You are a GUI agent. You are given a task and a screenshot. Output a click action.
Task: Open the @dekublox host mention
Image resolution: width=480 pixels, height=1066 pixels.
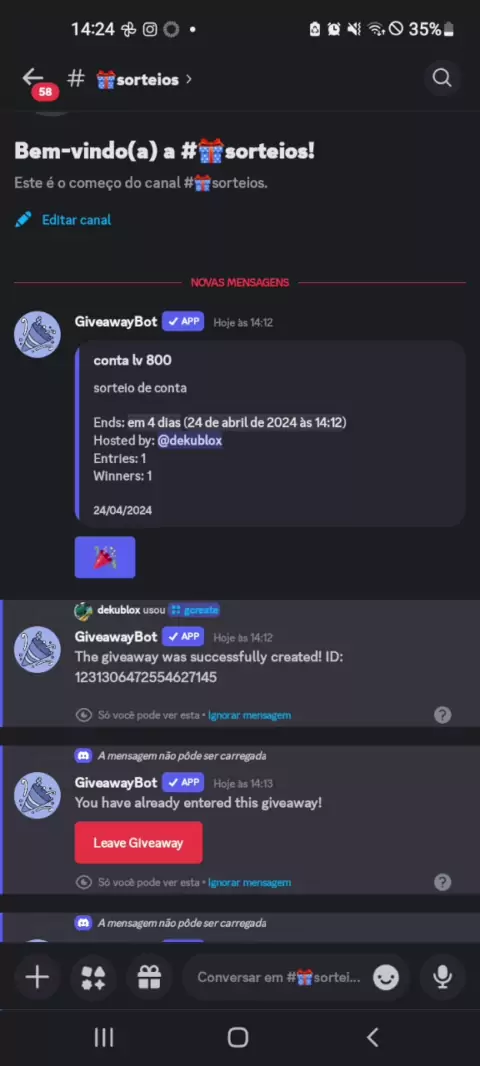pyautogui.click(x=190, y=441)
